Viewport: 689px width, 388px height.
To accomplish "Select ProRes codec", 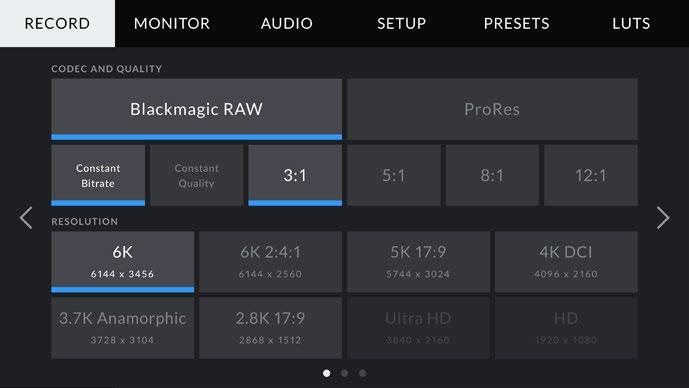I will 492,109.
